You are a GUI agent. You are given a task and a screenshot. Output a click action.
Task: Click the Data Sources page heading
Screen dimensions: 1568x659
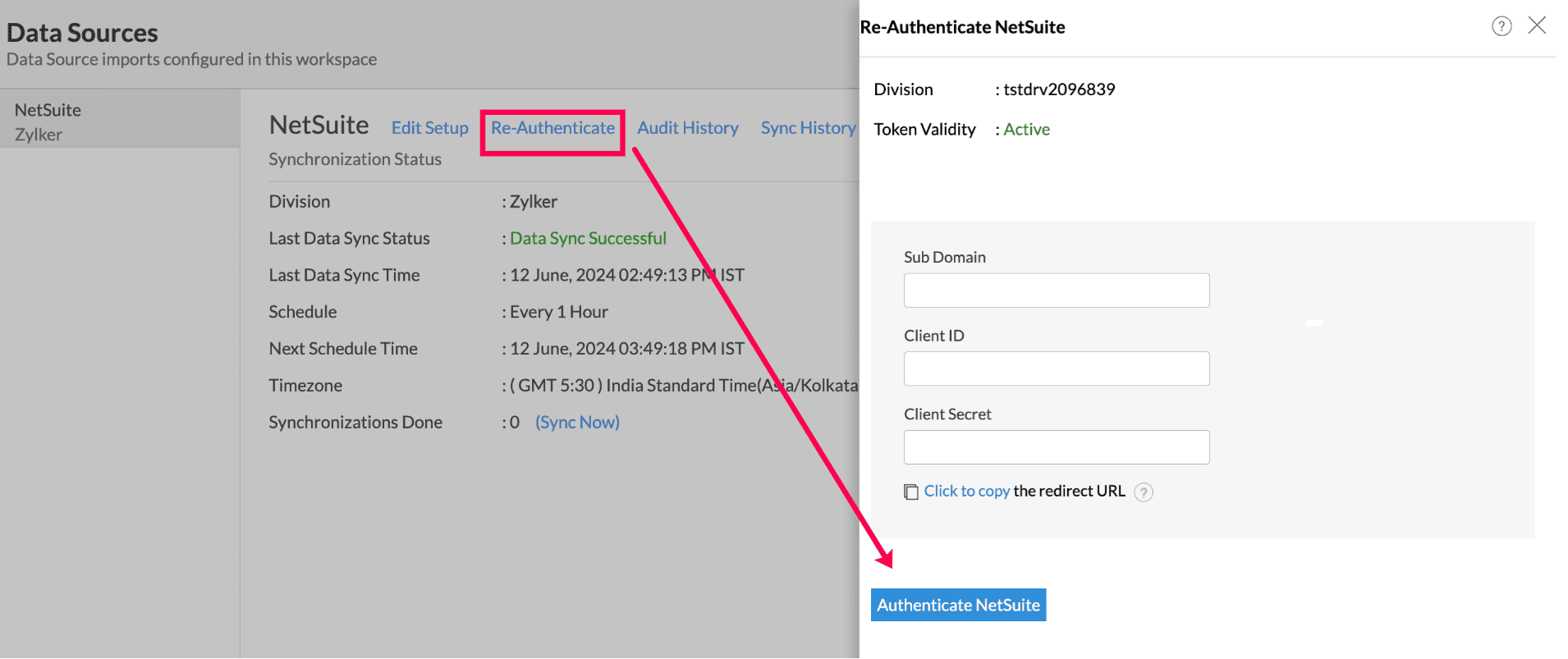(x=82, y=33)
